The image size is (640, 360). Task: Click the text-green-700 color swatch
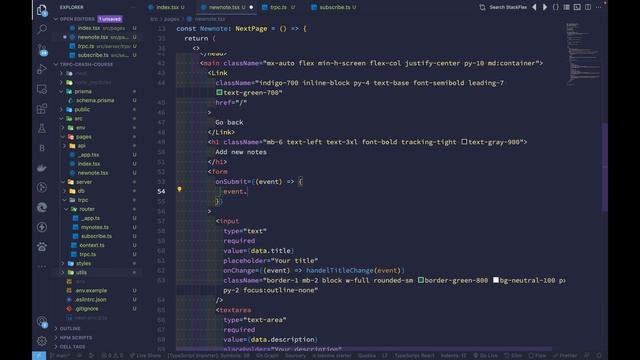click(x=219, y=92)
